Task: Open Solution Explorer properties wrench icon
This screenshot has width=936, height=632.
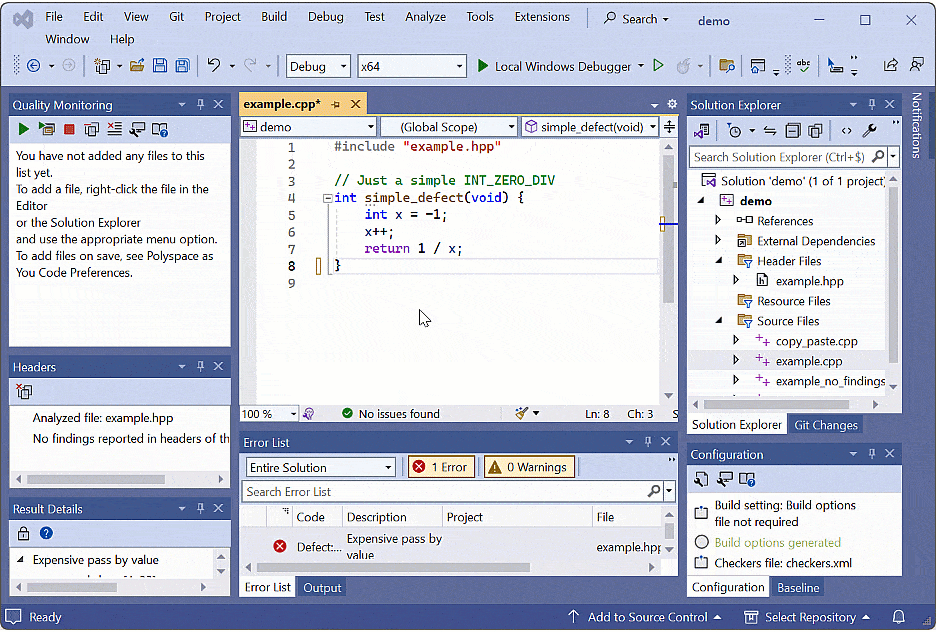Action: coord(869,131)
